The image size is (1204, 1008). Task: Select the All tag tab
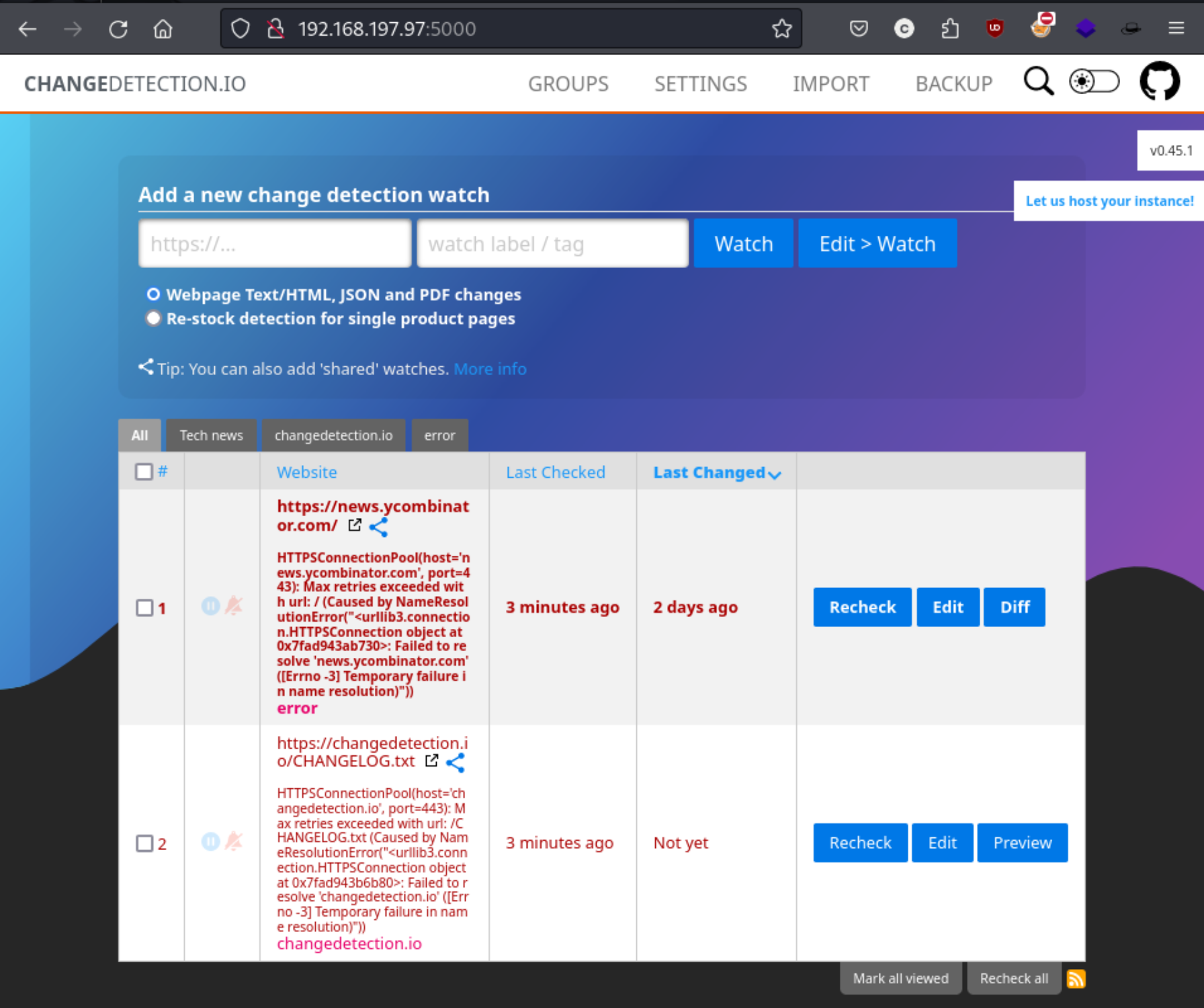140,435
